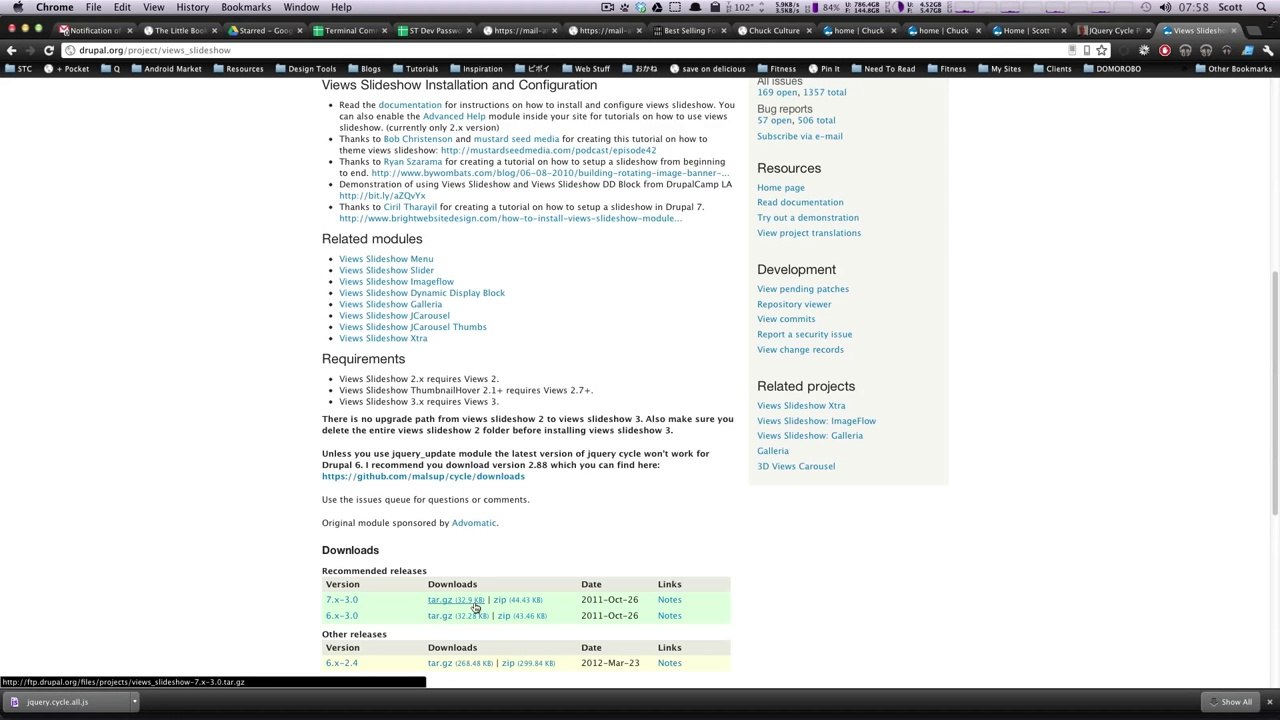Open the Web Stuff bookmarks folder
1280x720 pixels.
click(x=584, y=69)
